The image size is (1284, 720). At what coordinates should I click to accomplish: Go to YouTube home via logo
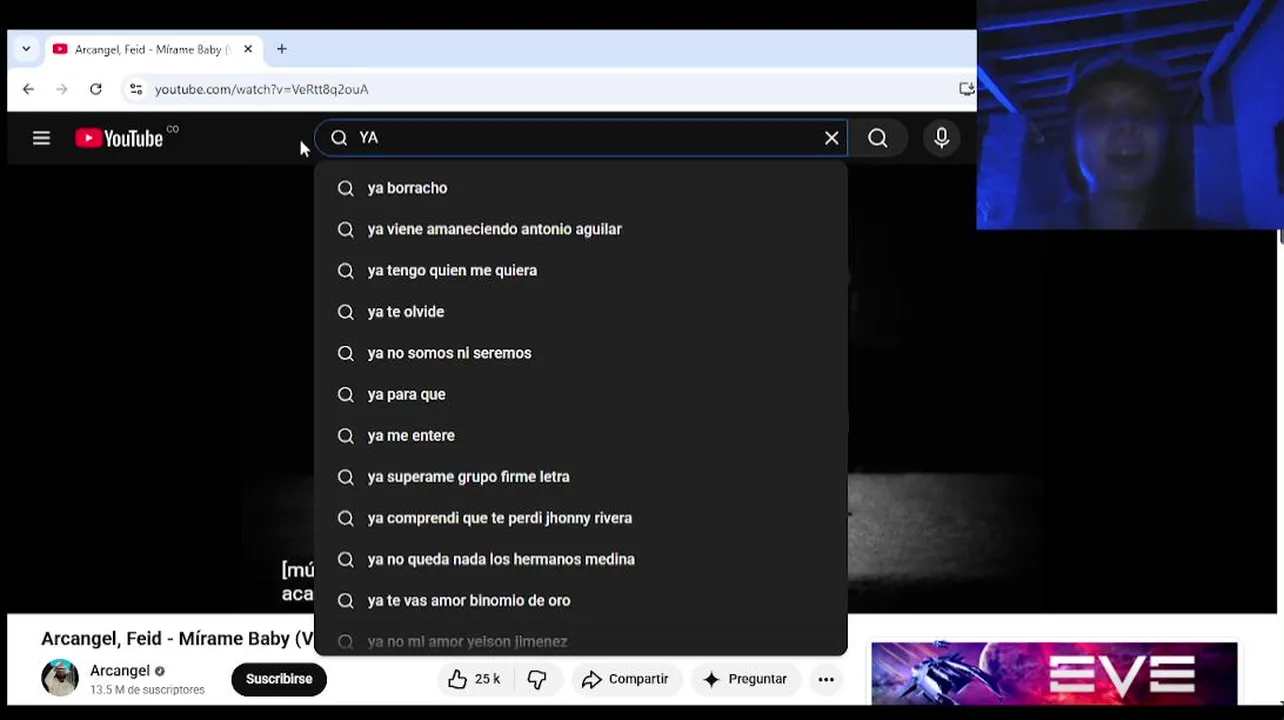pyautogui.click(x=119, y=138)
